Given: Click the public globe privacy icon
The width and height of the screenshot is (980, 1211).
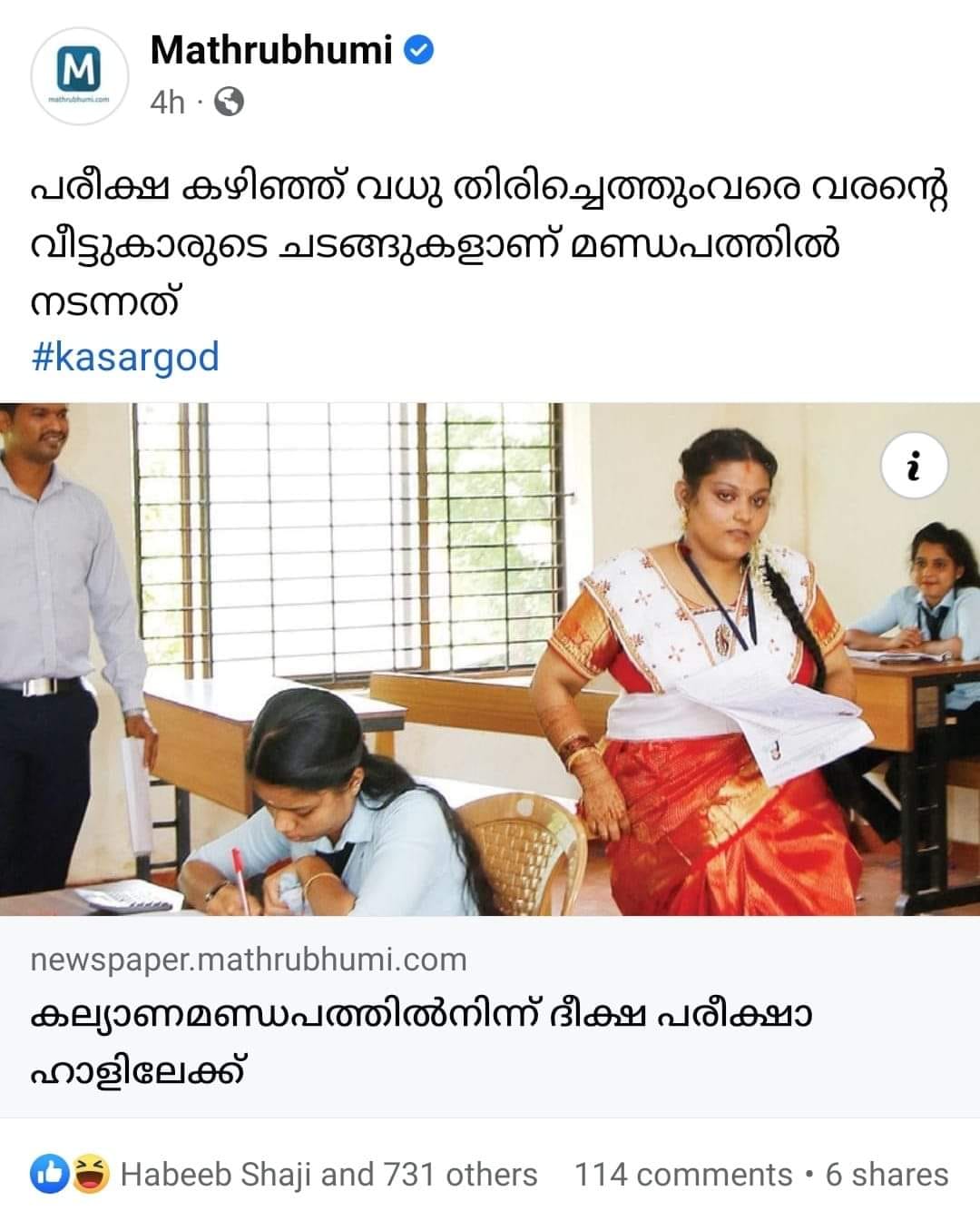Looking at the screenshot, I should 229,103.
